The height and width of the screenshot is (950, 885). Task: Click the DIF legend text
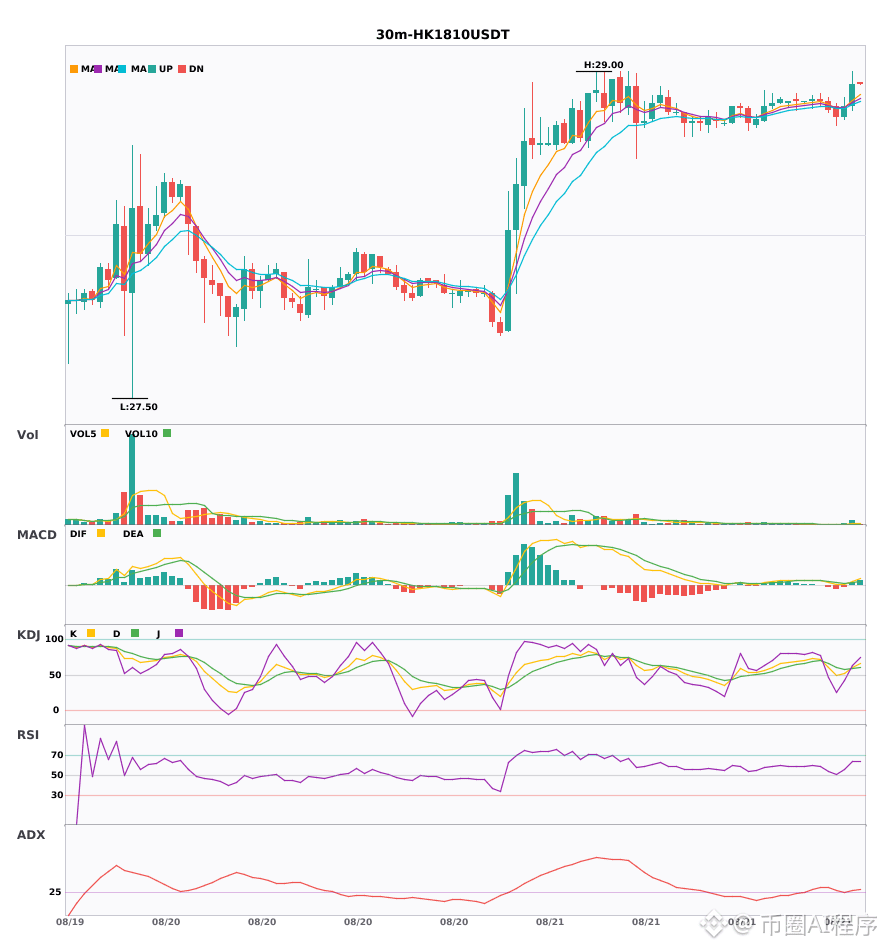(x=78, y=534)
